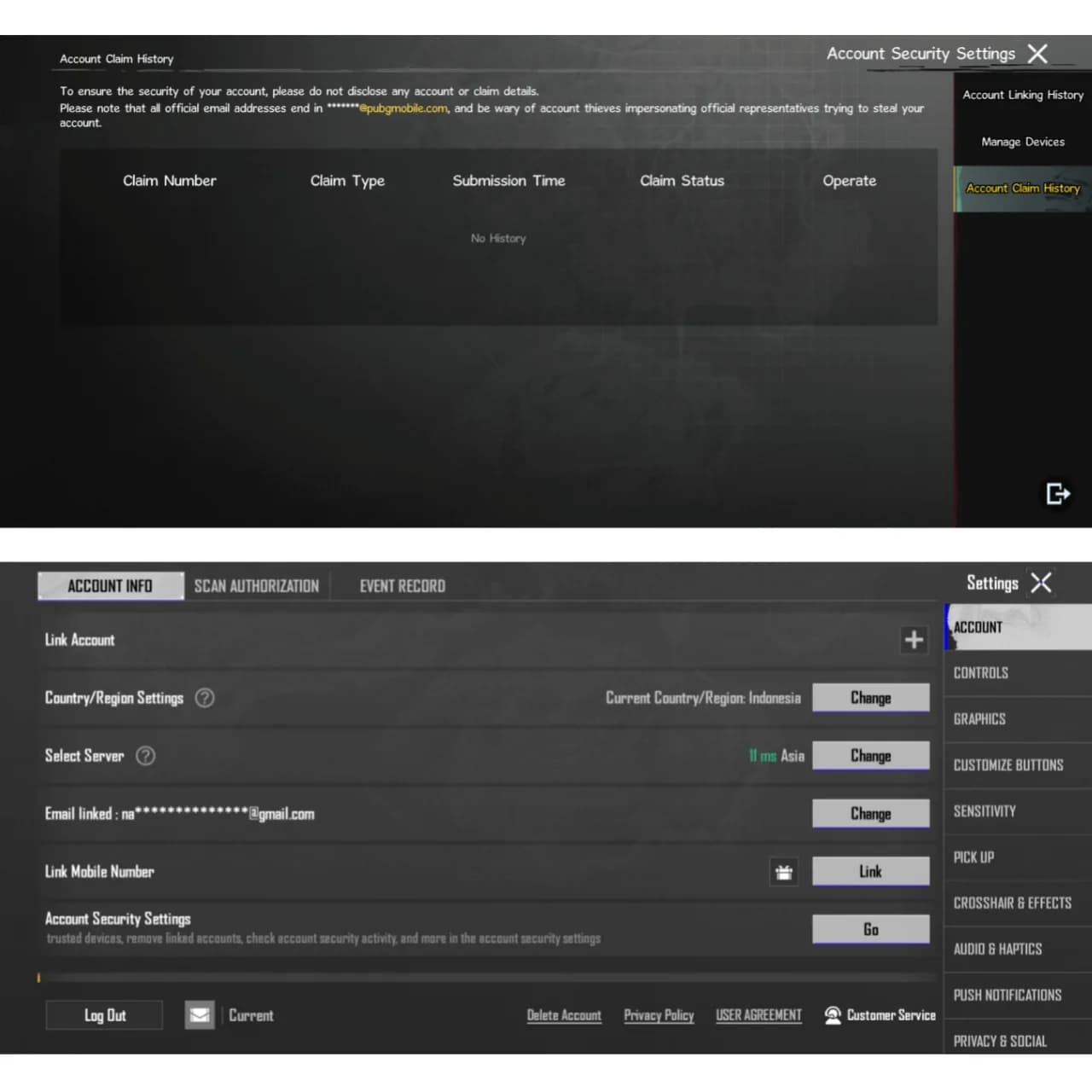Screen dimensions: 1092x1092
Task: Click the Submission Time column header
Action: [508, 181]
